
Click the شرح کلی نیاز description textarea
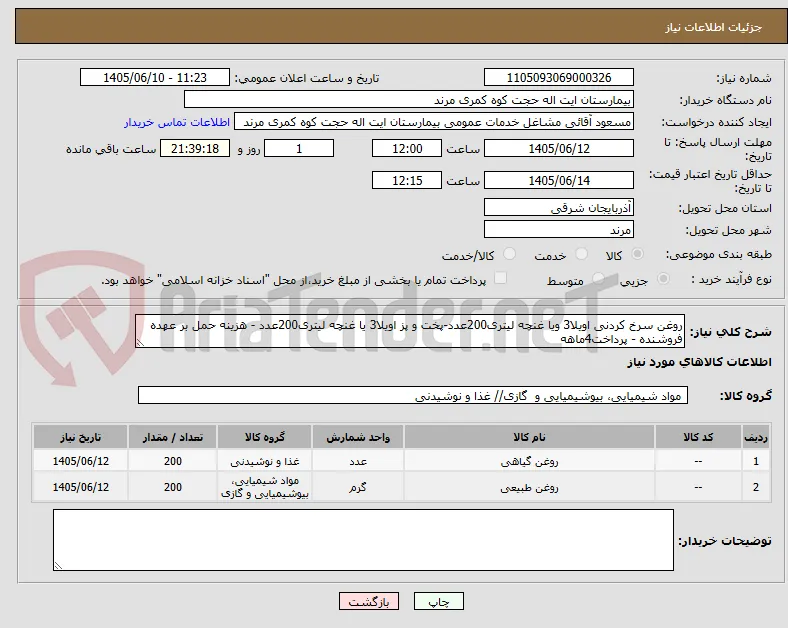pyautogui.click(x=410, y=332)
